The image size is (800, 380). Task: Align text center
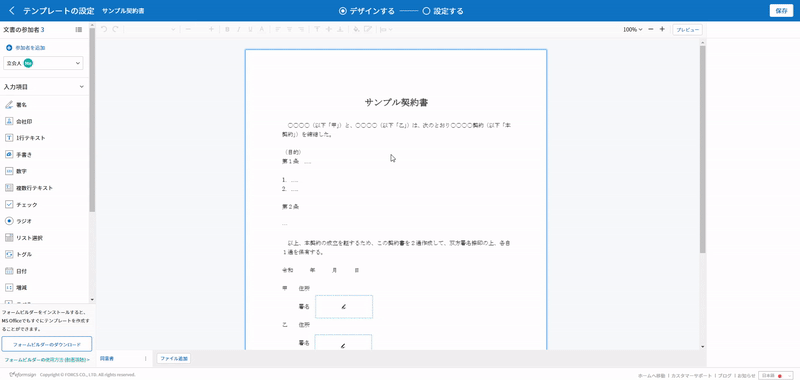coord(289,29)
